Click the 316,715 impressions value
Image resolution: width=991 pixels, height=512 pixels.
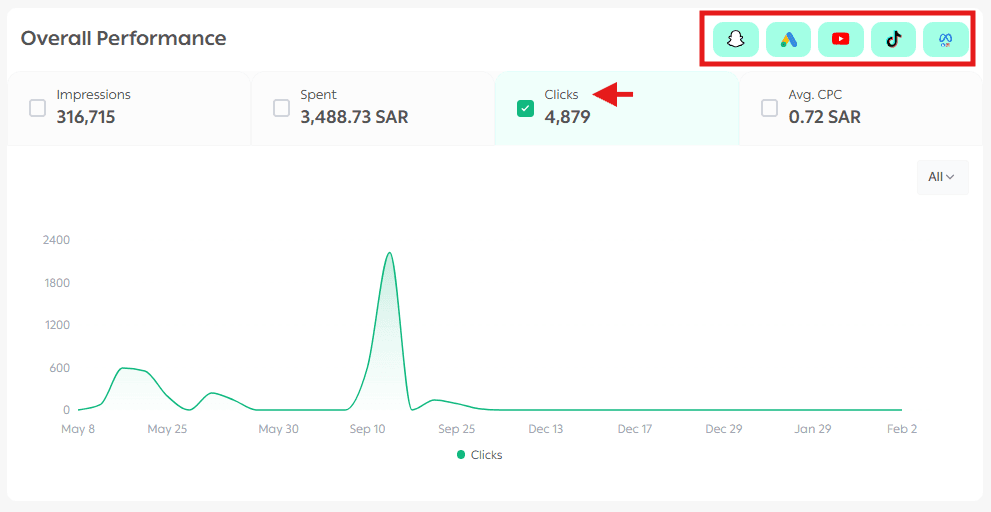pos(86,117)
